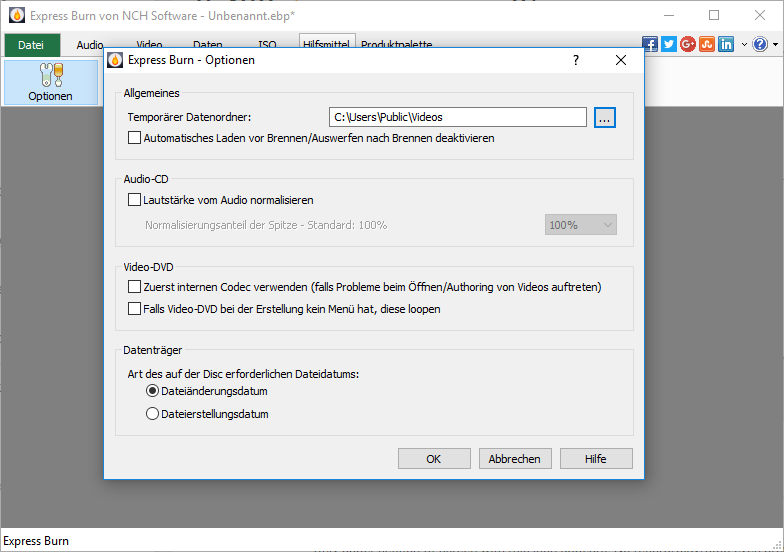Select the Dateiänderungsdatum radio button

(x=152, y=390)
